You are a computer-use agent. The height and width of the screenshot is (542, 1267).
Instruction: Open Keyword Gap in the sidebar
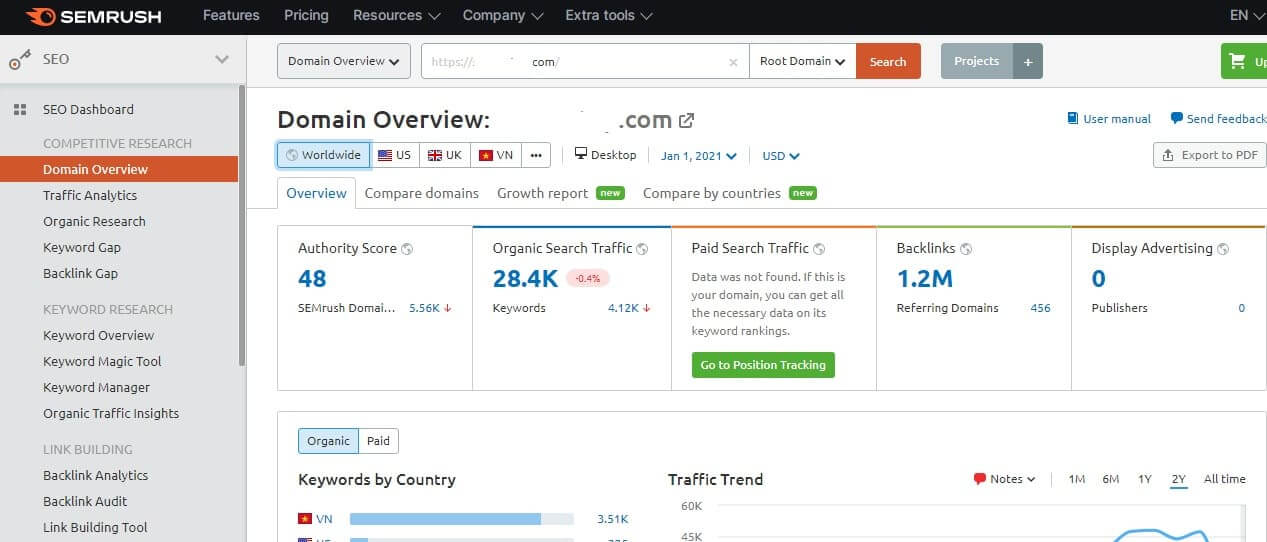coord(82,248)
